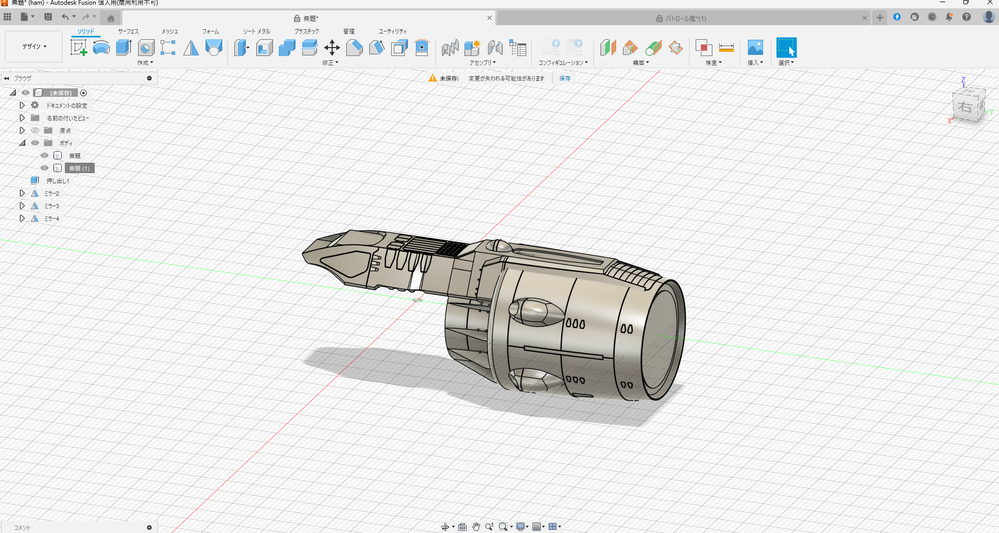The height and width of the screenshot is (533, 999).
Task: Switch to the フォーム tab
Action: click(x=210, y=31)
